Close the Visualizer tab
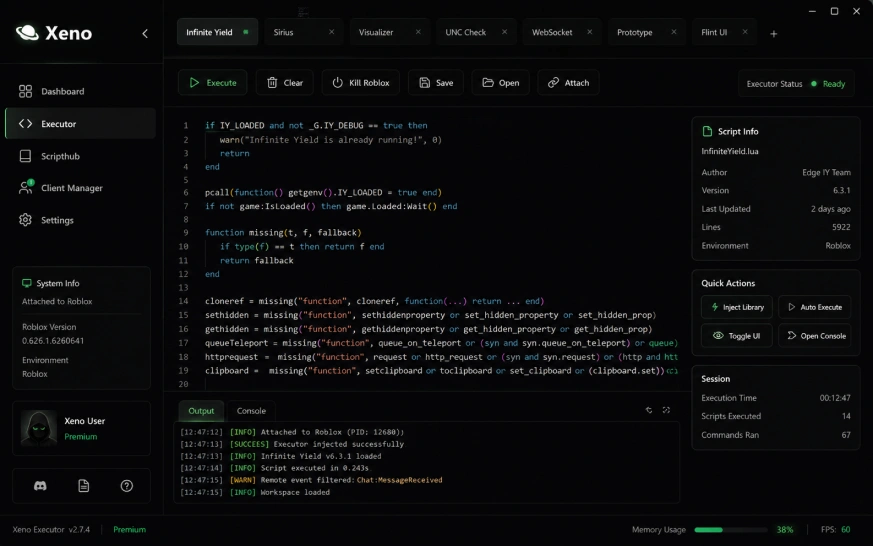873x546 pixels. click(x=418, y=32)
